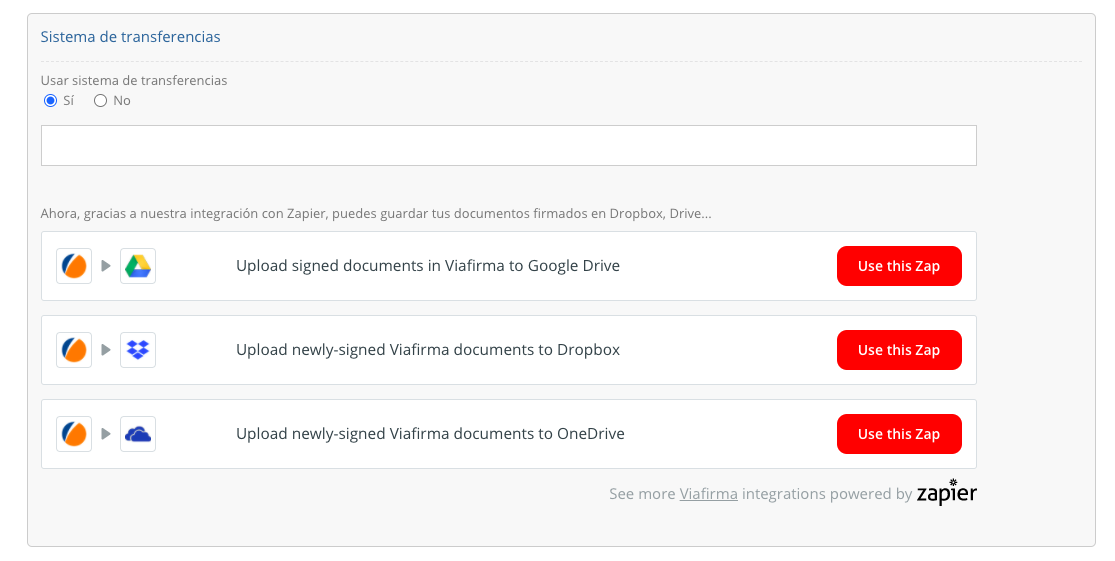Click the Google Drive icon
This screenshot has height=561, width=1115.
[137, 266]
